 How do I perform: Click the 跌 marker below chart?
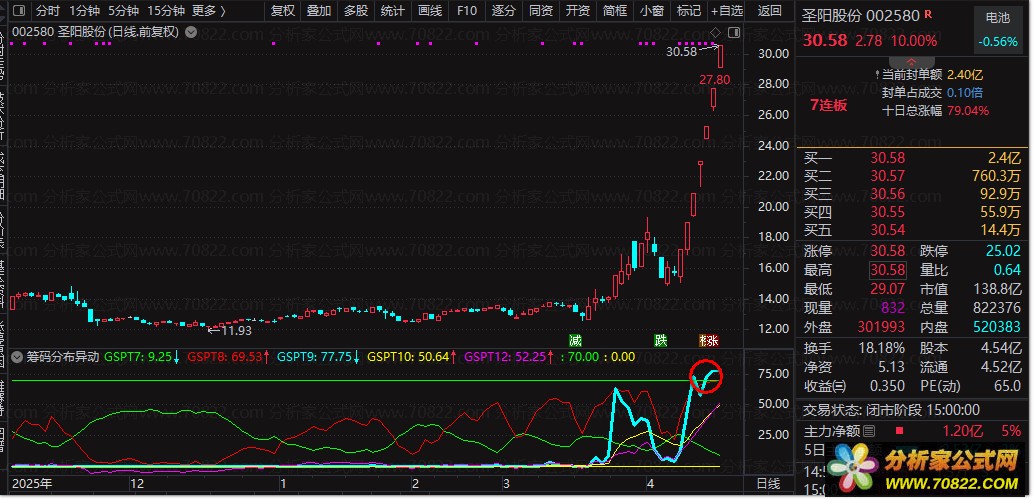(x=661, y=341)
